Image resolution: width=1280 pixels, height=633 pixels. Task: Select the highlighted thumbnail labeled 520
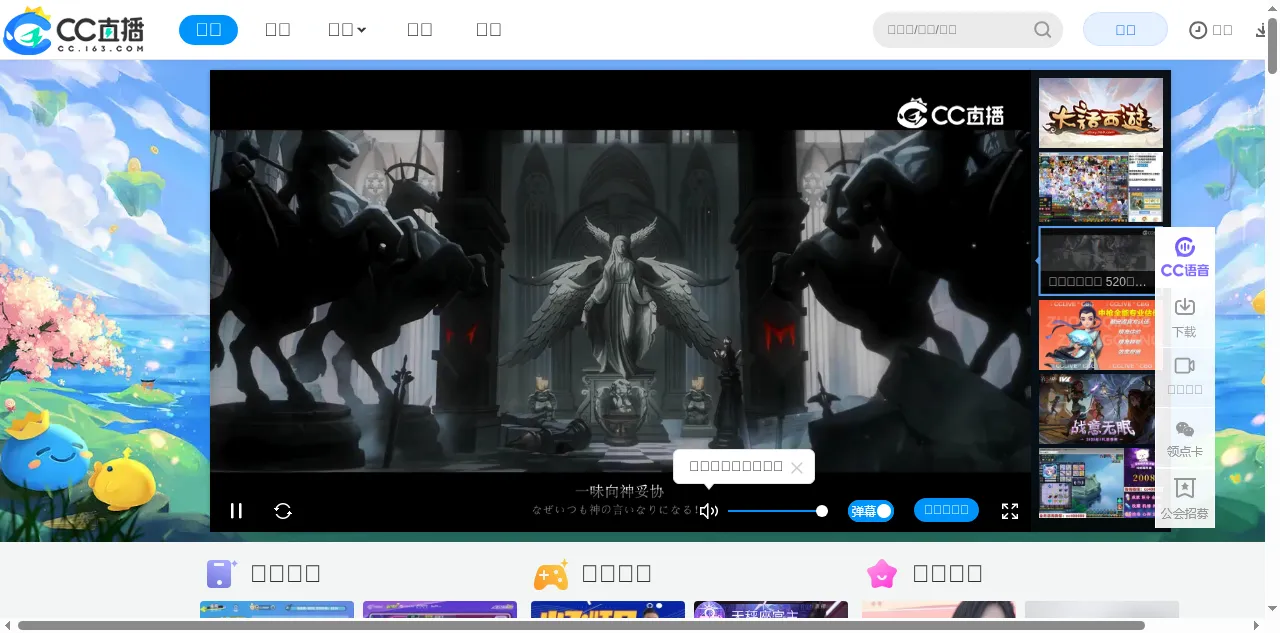coord(1097,261)
